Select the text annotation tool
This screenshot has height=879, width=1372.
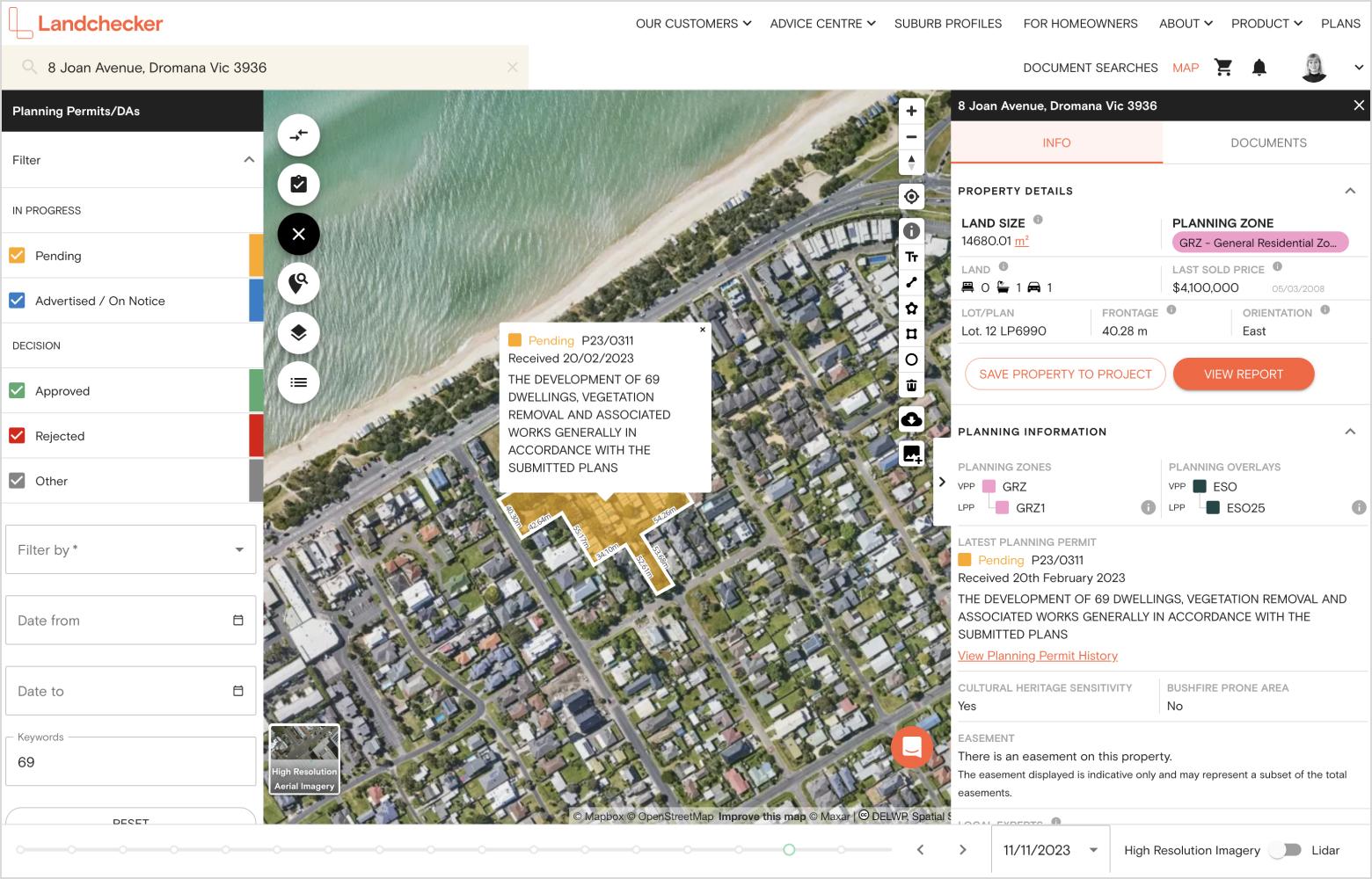(911, 257)
